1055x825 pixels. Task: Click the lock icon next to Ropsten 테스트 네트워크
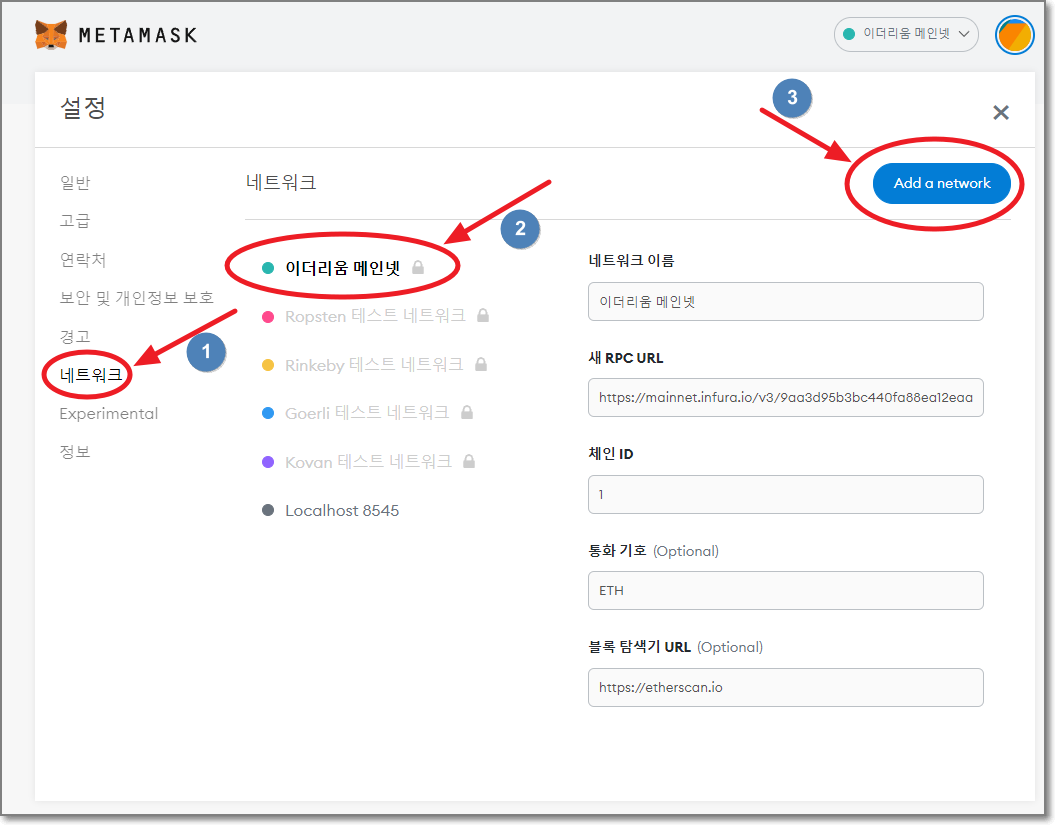pyautogui.click(x=481, y=314)
